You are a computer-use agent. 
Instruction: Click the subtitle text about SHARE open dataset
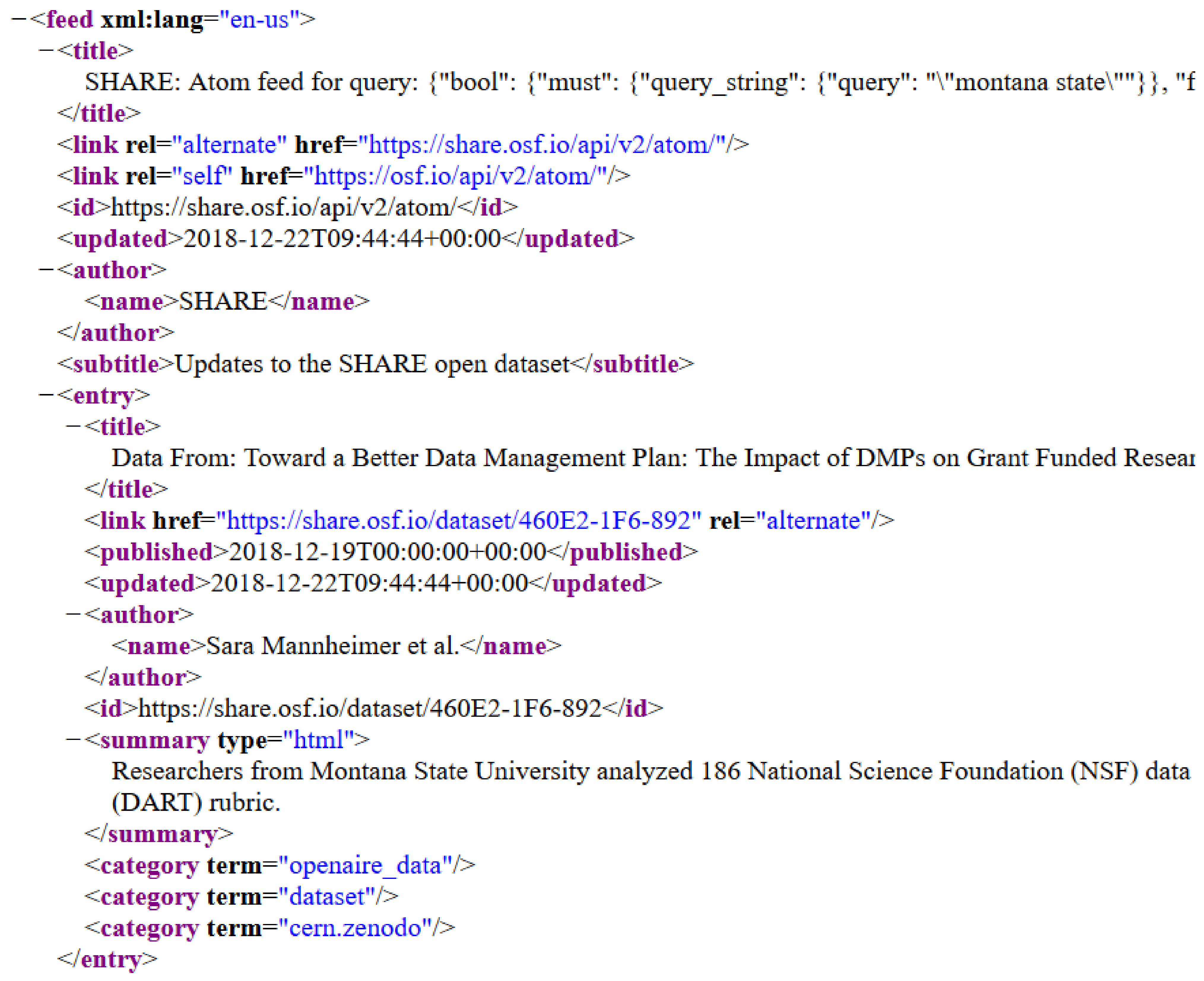click(x=372, y=363)
